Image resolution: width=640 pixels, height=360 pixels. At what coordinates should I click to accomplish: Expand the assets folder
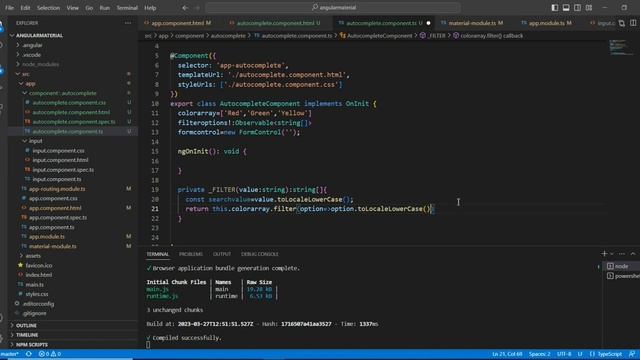(33, 256)
